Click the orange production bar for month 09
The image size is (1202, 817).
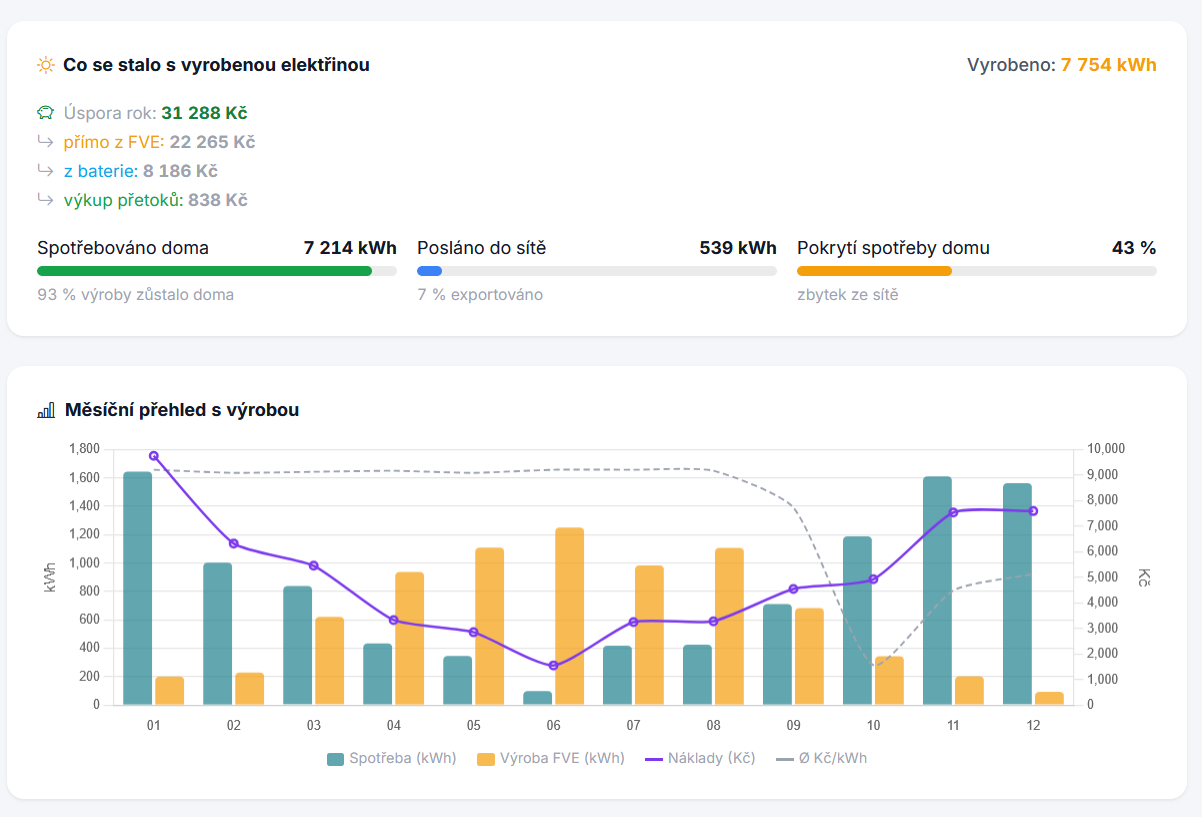click(810, 656)
